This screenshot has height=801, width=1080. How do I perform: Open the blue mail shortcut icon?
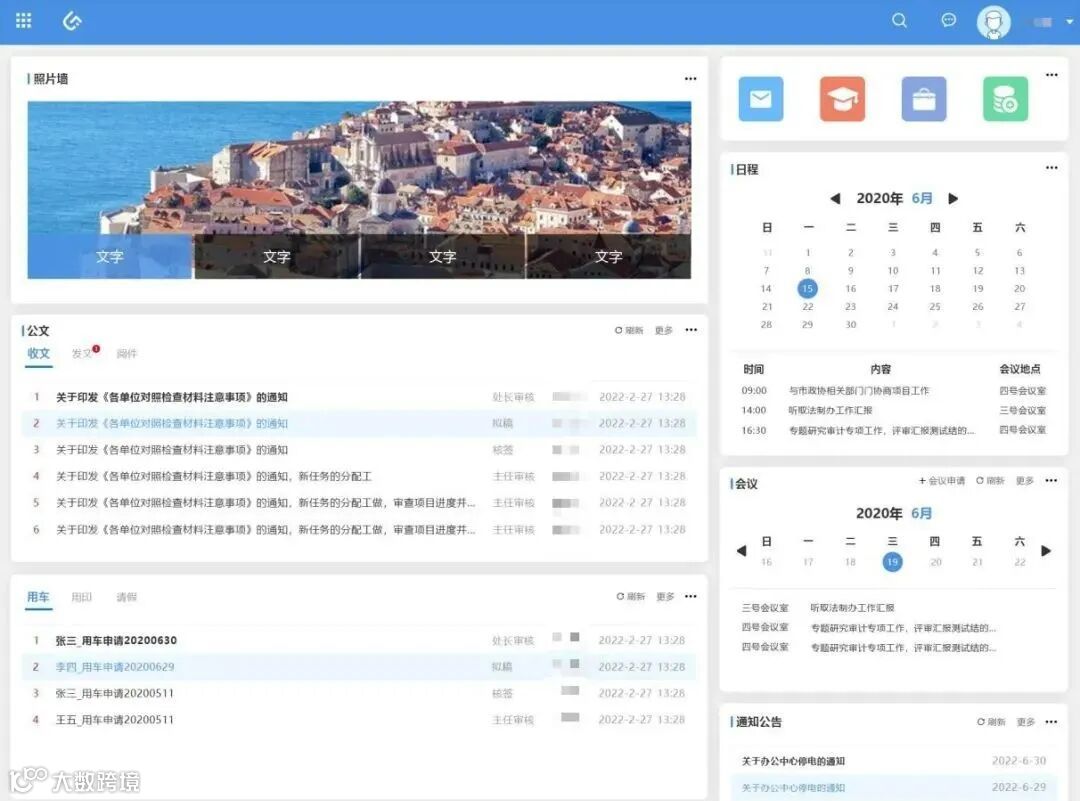pos(760,99)
